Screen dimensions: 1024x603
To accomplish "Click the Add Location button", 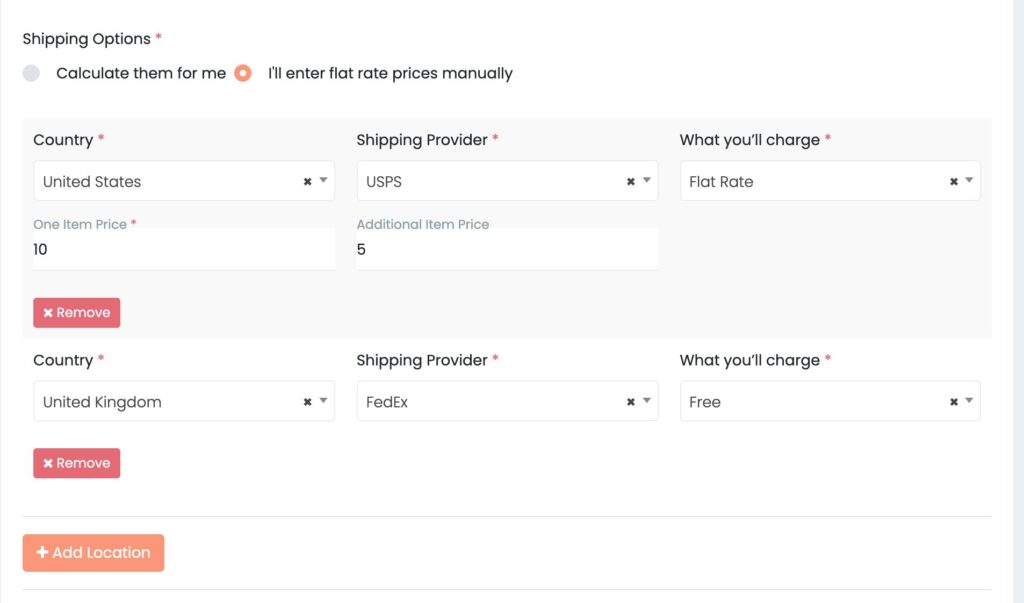I will pyautogui.click(x=93, y=552).
